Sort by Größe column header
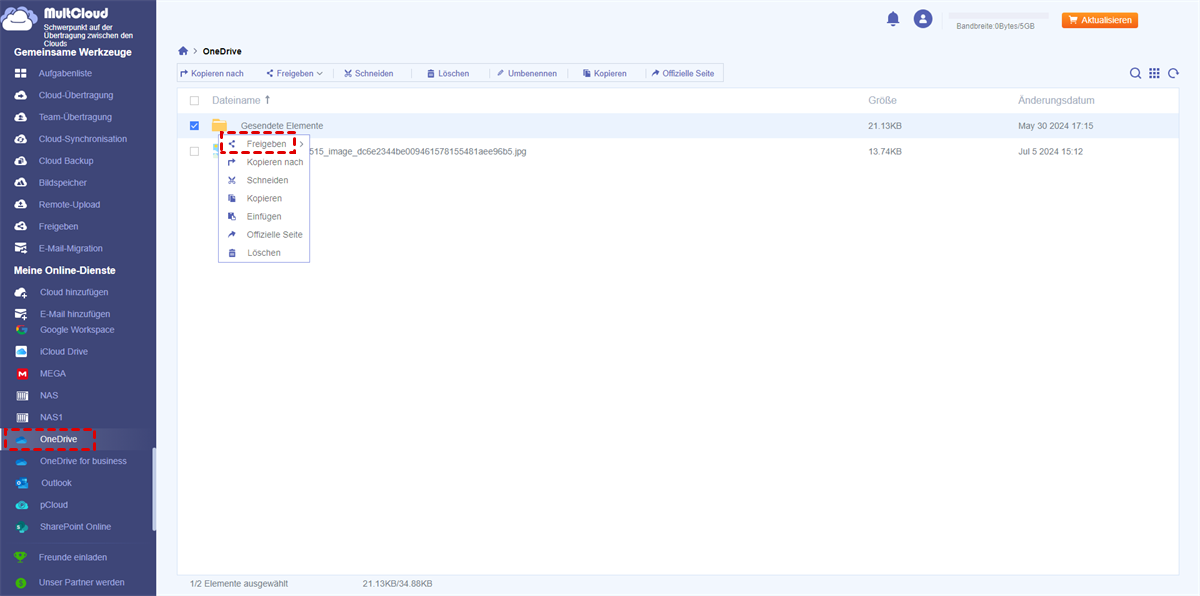Viewport: 1200px width, 596px height. [882, 101]
